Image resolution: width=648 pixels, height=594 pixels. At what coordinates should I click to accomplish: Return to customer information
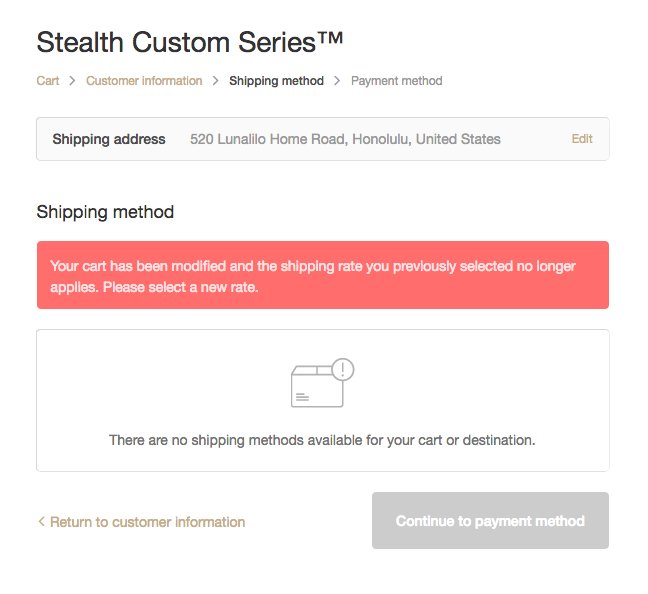pyautogui.click(x=148, y=522)
